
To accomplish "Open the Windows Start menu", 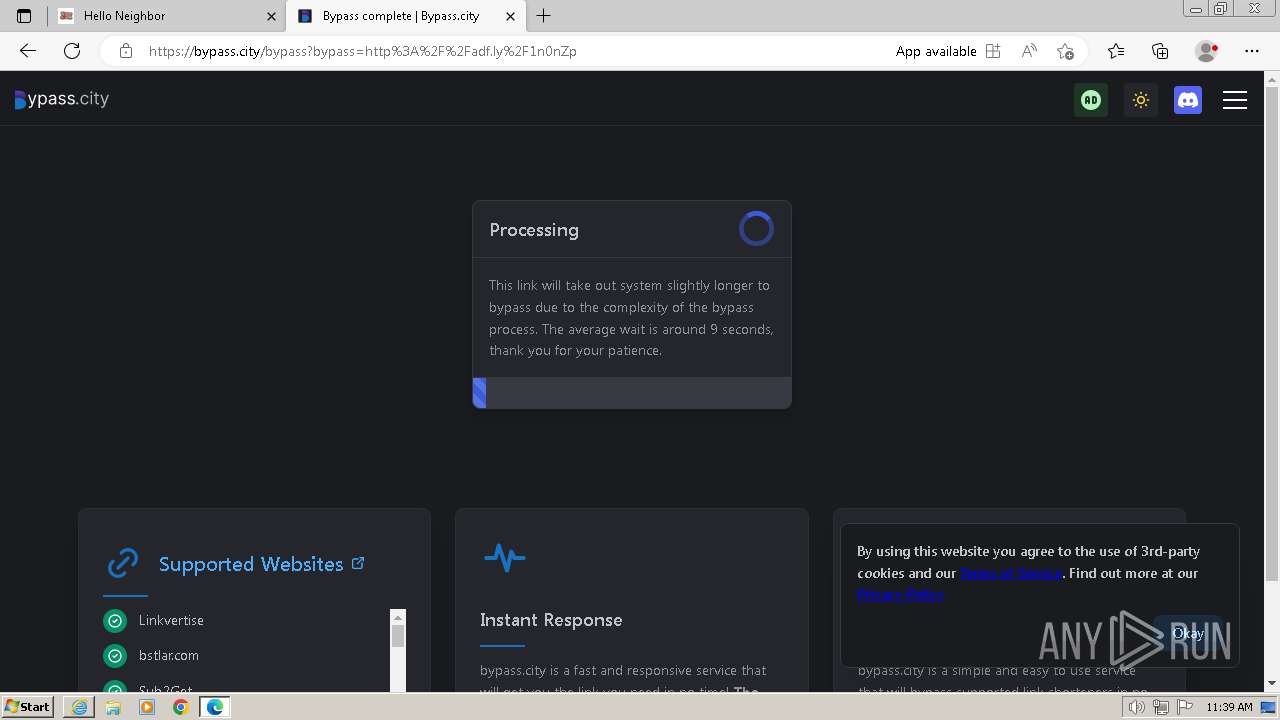I will 28,707.
